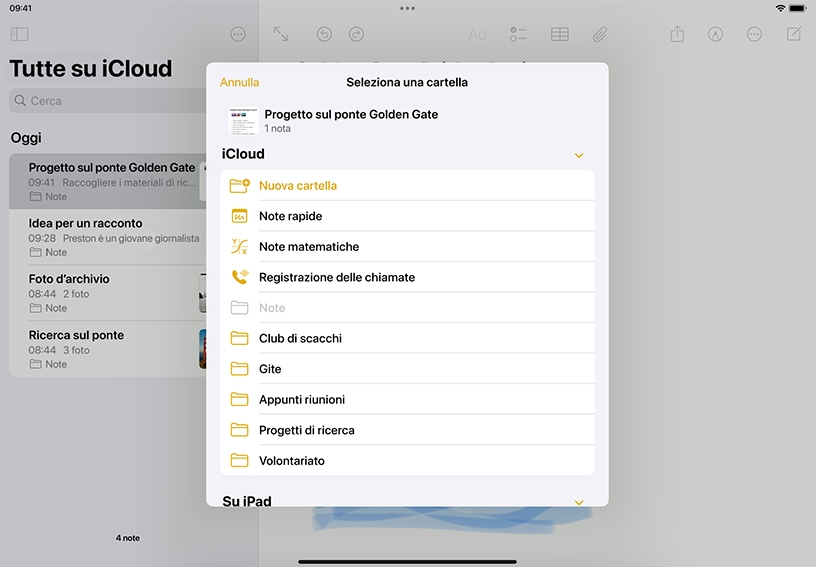Click the Note rapide icon

(x=239, y=216)
